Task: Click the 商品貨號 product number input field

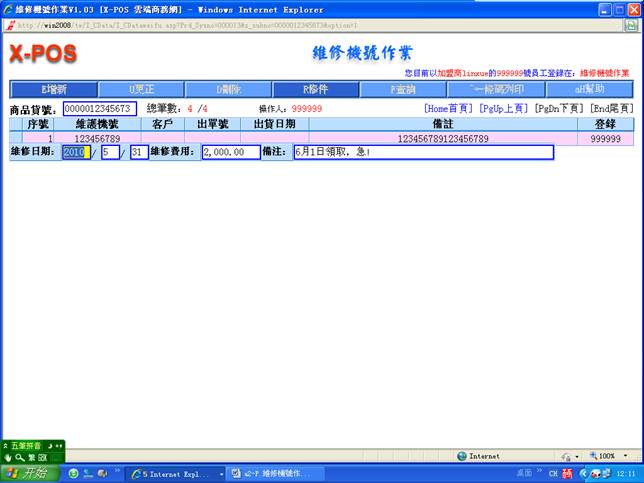Action: 99,108
